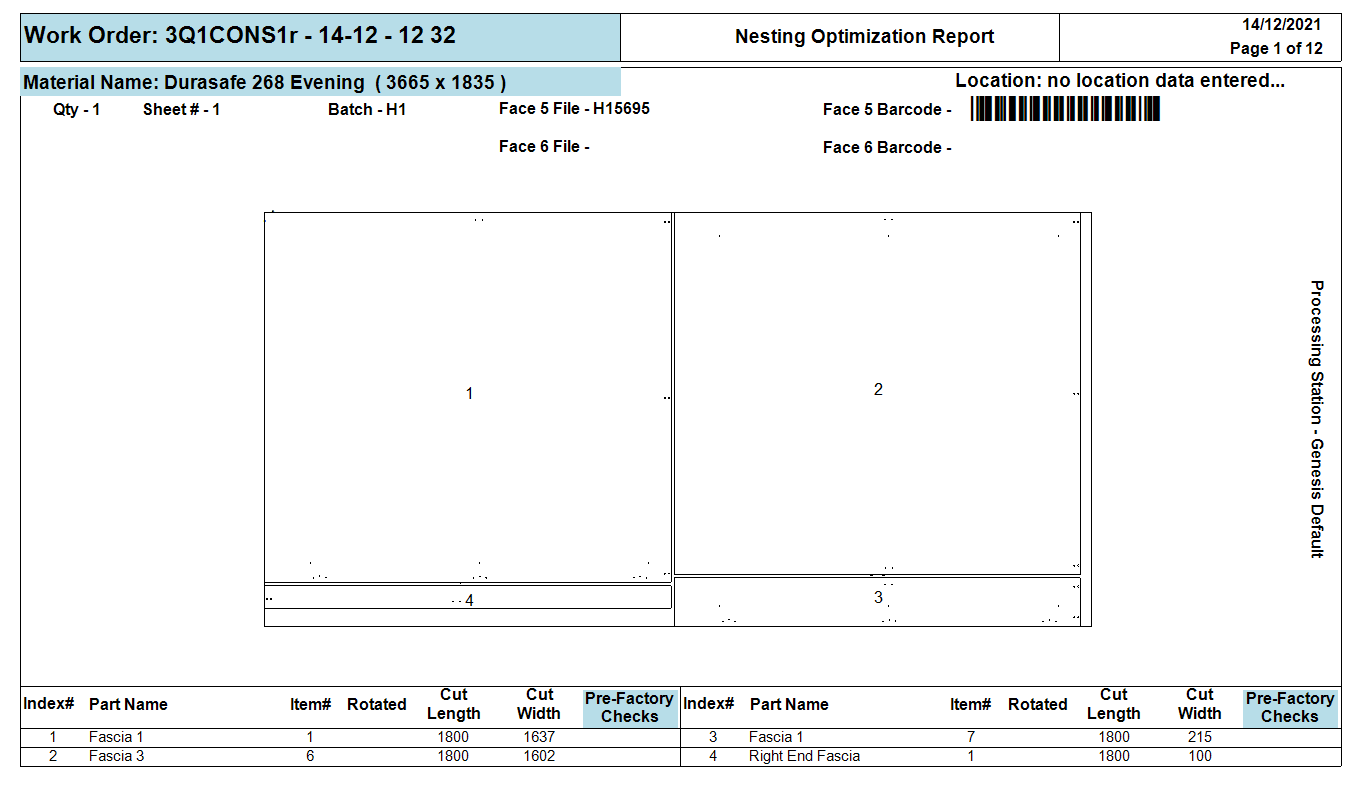The width and height of the screenshot is (1364, 803).
Task: Click the Work Order title header
Action: click(x=240, y=36)
